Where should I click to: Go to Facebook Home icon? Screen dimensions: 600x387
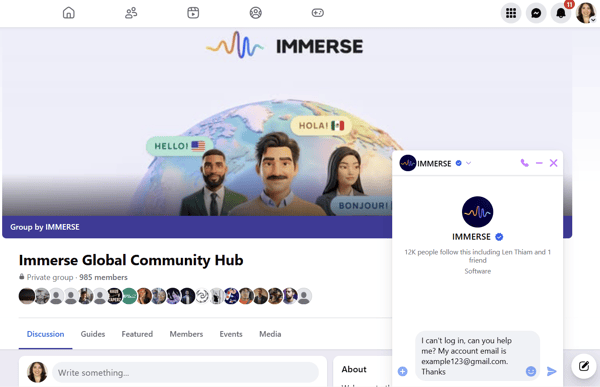pos(68,13)
